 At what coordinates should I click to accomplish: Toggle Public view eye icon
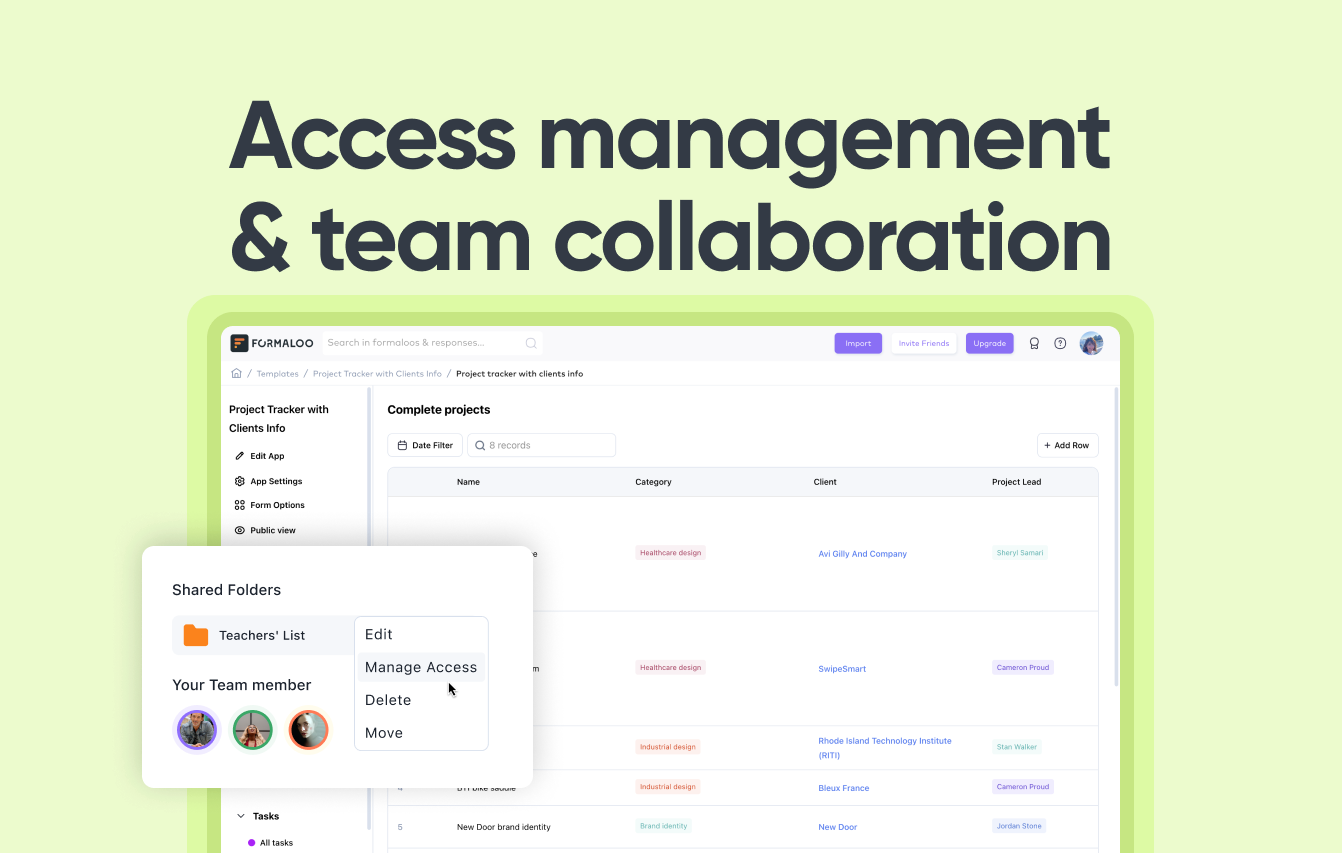(240, 530)
